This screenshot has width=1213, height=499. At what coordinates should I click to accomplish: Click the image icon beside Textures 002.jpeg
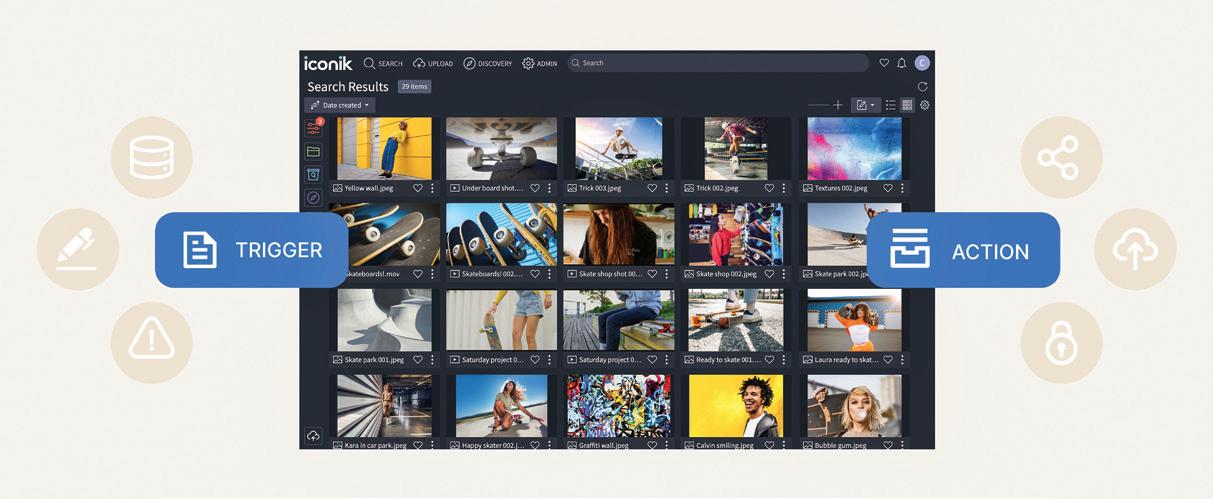(807, 188)
